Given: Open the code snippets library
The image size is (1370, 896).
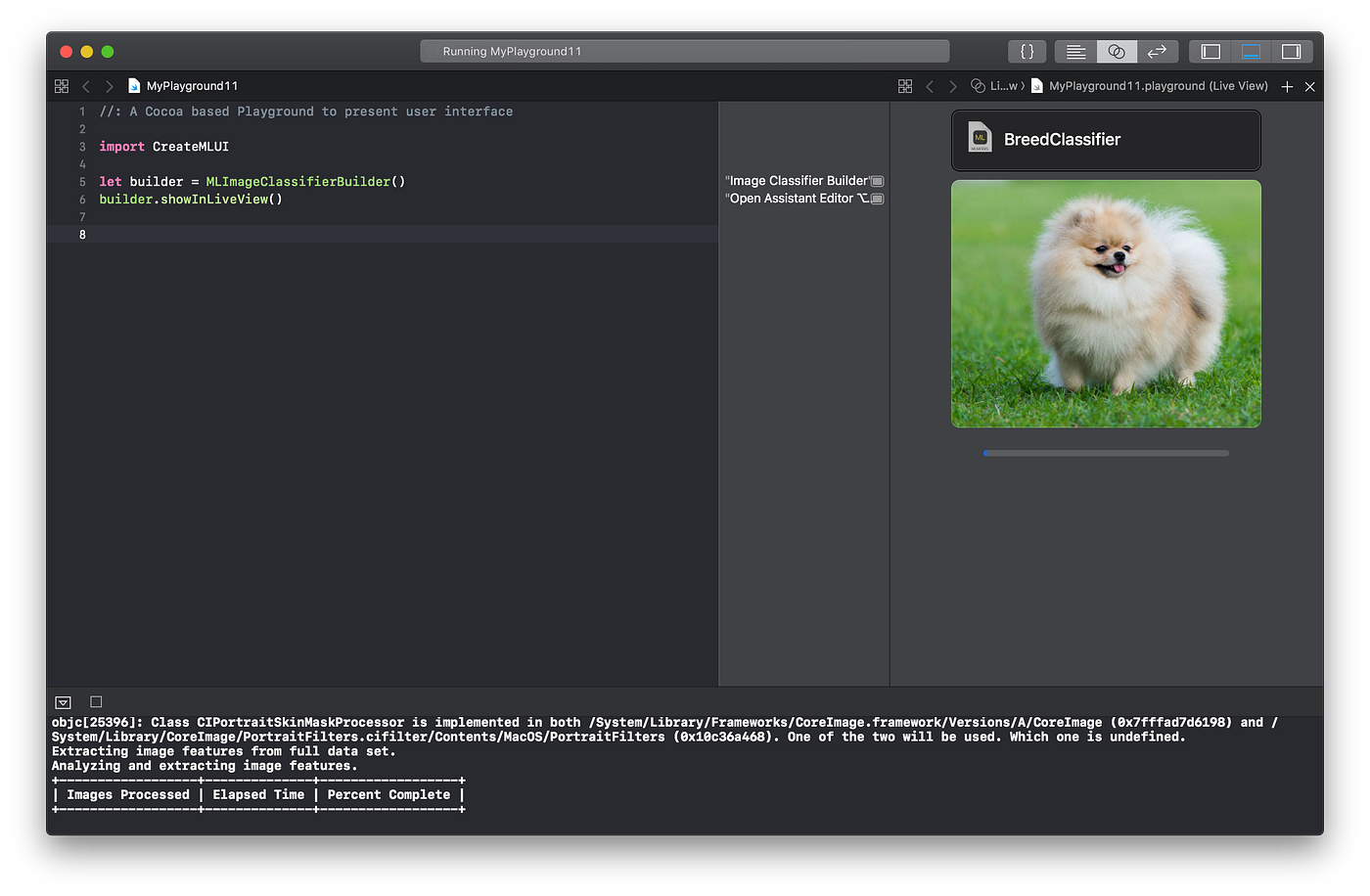Looking at the screenshot, I should click(x=1027, y=51).
